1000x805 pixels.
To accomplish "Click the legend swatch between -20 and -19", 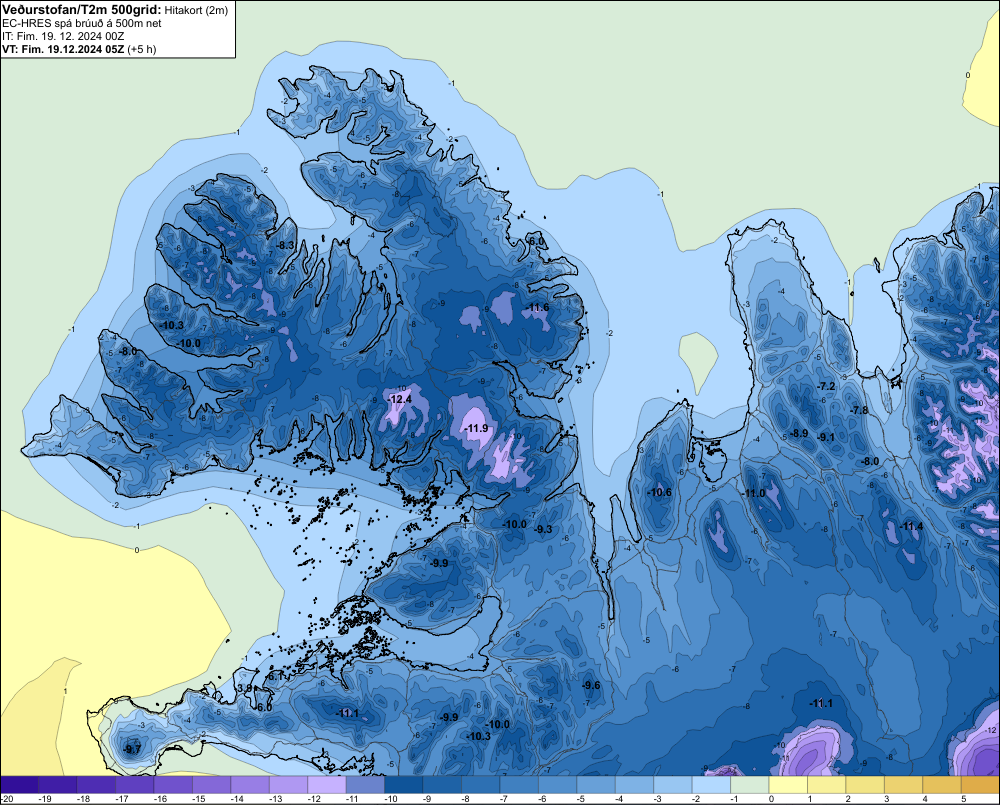I will coord(20,785).
